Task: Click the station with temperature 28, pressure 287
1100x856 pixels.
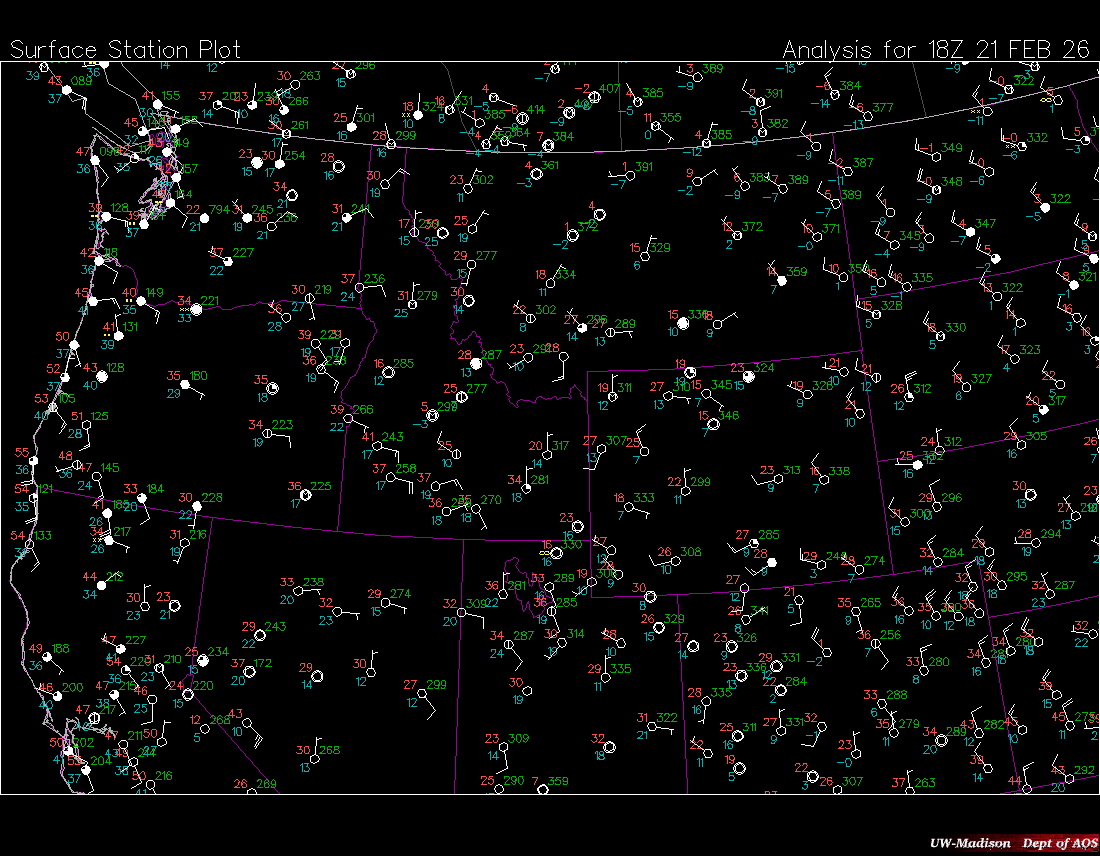Action: point(477,363)
